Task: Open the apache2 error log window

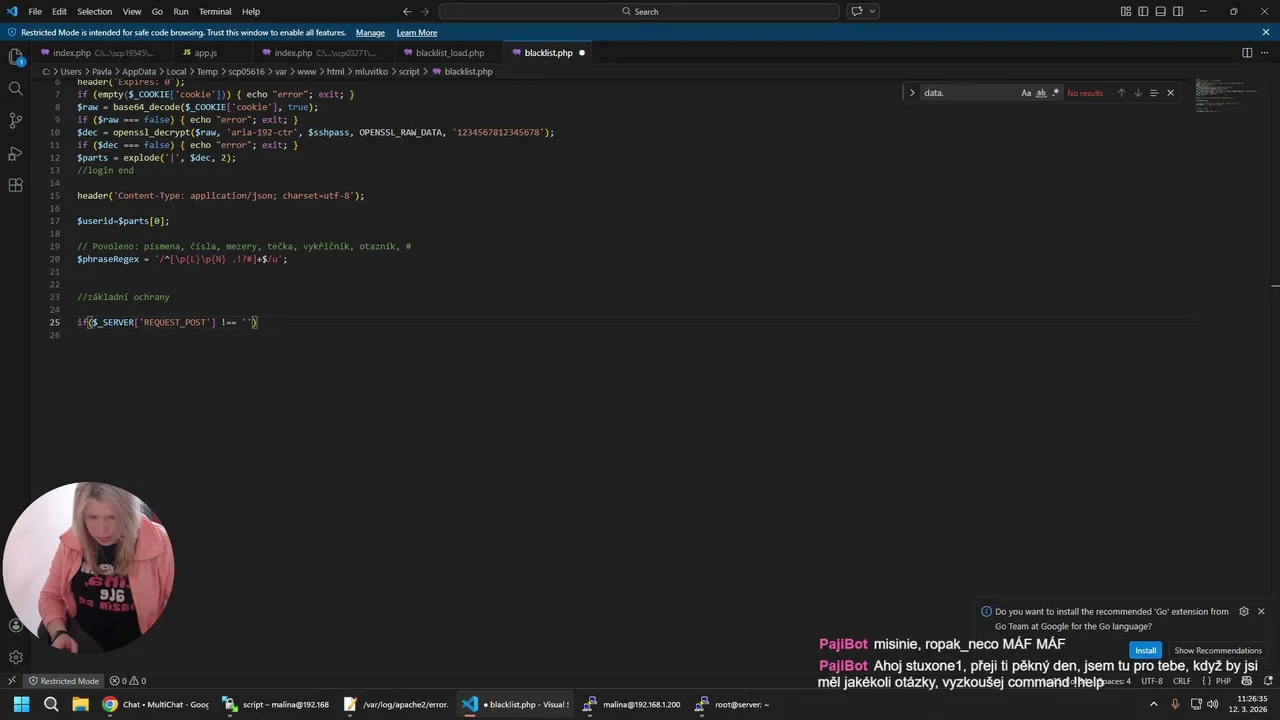Action: [397, 704]
